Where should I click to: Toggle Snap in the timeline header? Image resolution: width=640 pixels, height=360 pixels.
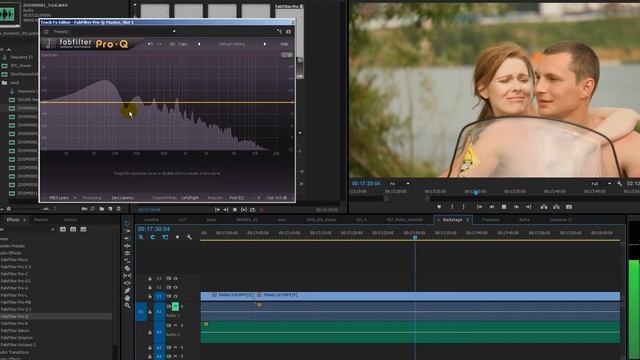[153, 237]
